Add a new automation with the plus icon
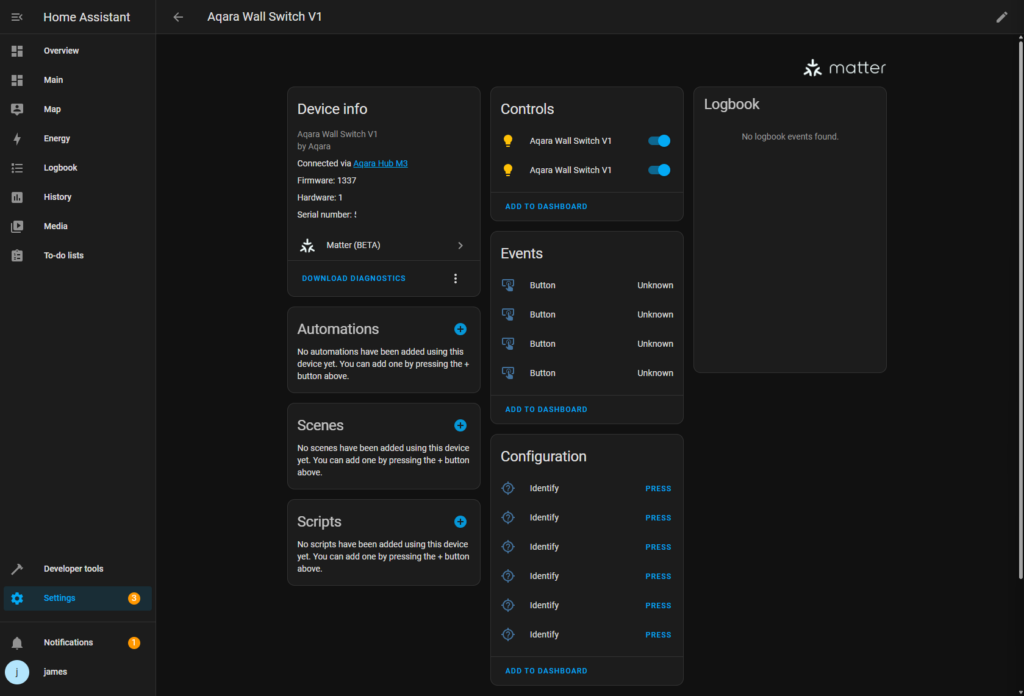The height and width of the screenshot is (696, 1024). 460,329
